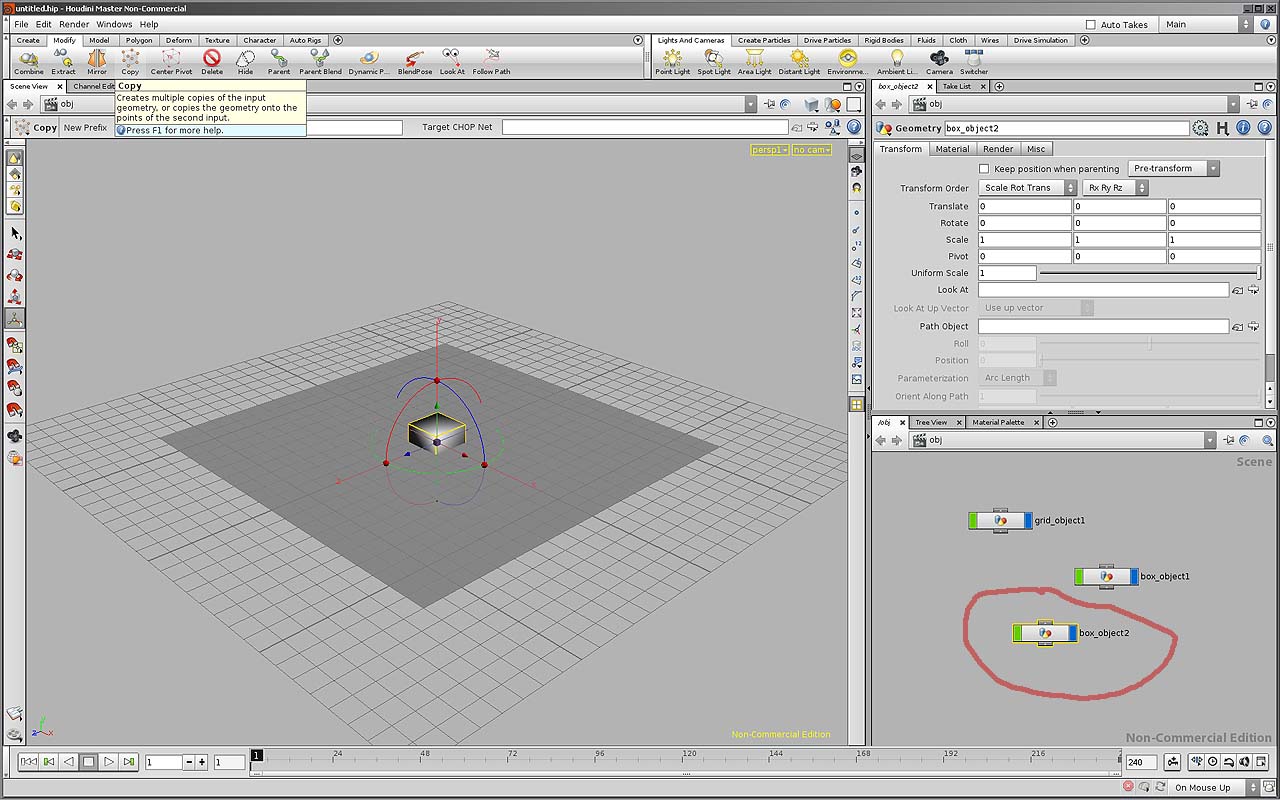Click the Dynamic Parent shelf tool
The width and height of the screenshot is (1280, 800).
(x=369, y=62)
